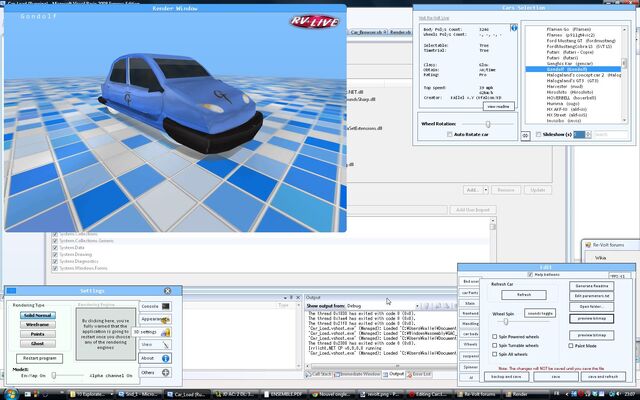Screen dimensions: 640x400
Task: Click the Open folder button
Action: click(x=591, y=307)
